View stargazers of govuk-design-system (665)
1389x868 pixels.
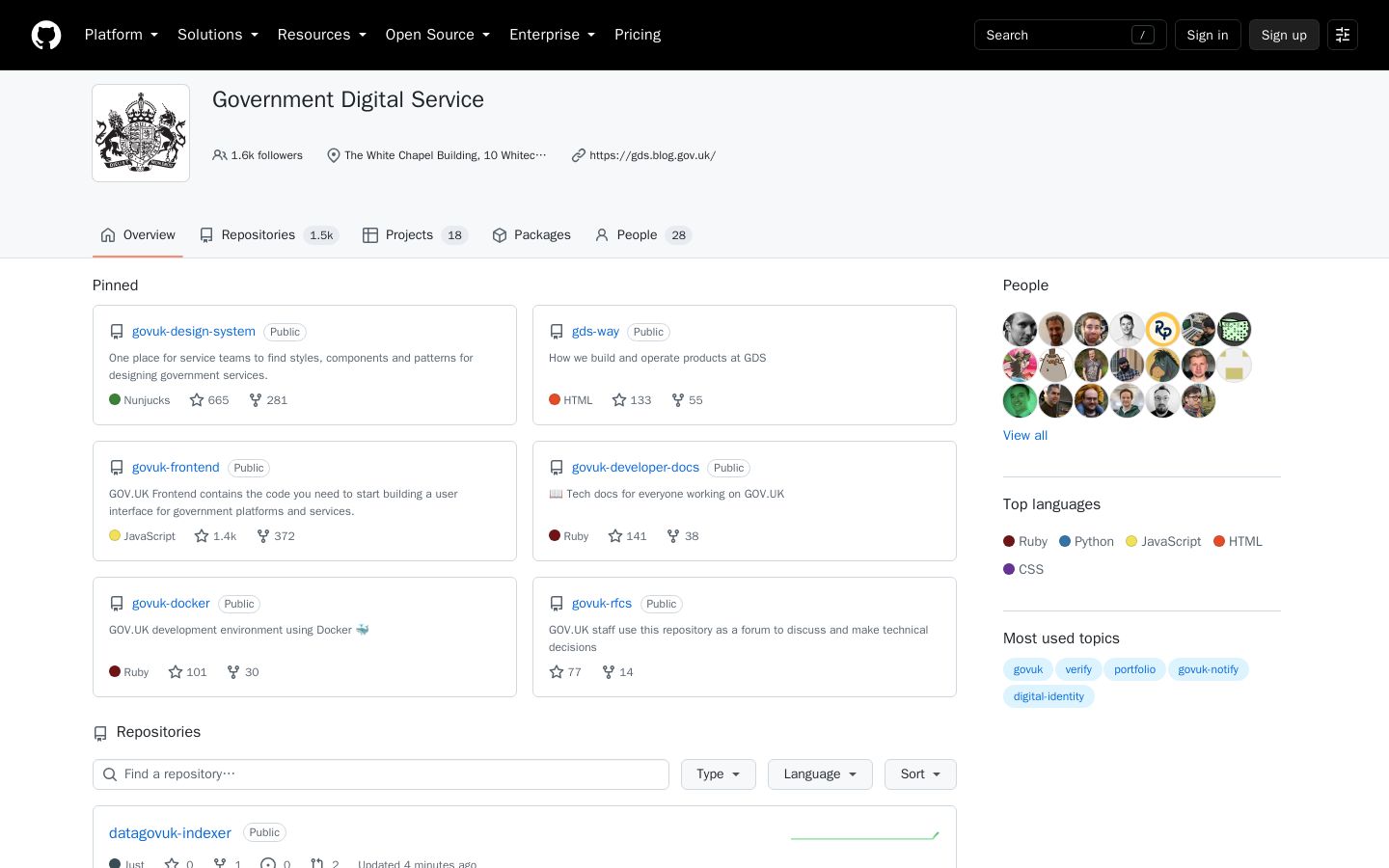click(209, 400)
